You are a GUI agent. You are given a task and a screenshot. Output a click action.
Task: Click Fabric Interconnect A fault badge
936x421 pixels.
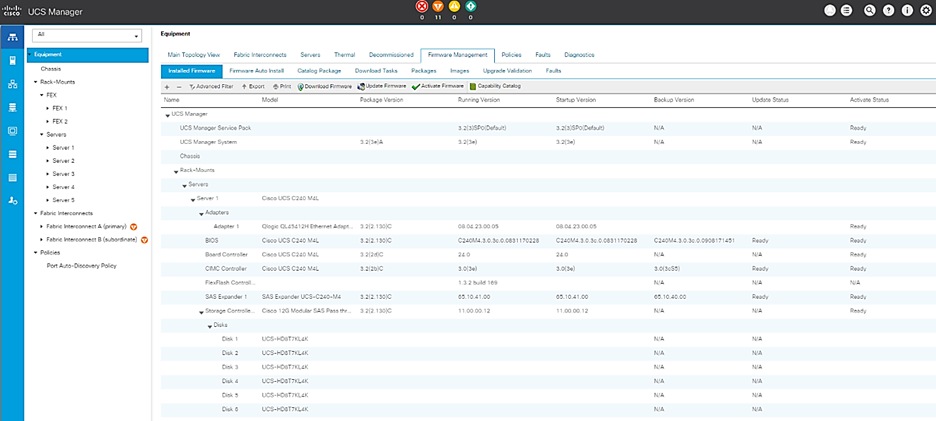(134, 227)
